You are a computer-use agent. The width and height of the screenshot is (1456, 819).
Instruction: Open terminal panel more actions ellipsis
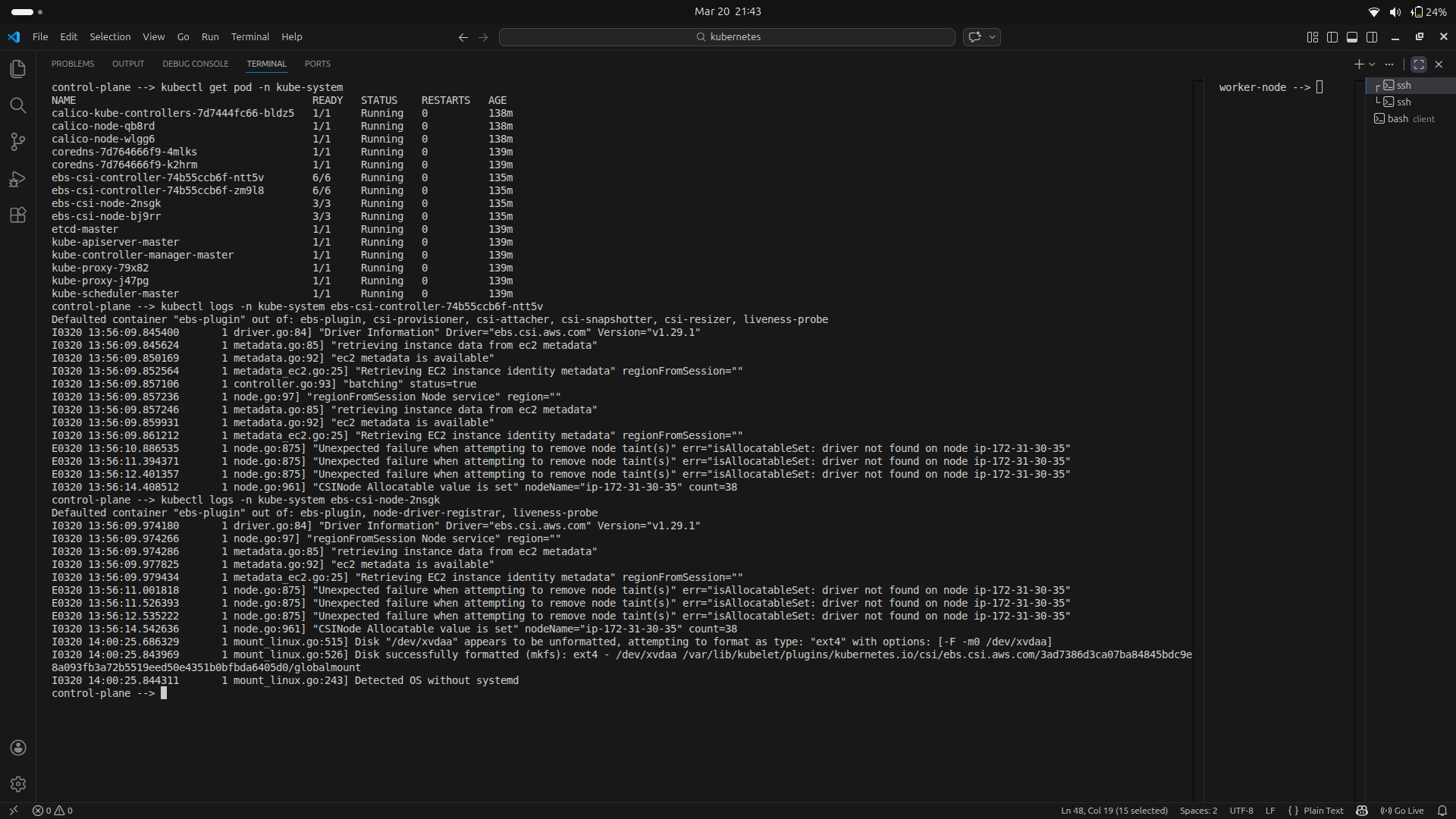[1389, 64]
